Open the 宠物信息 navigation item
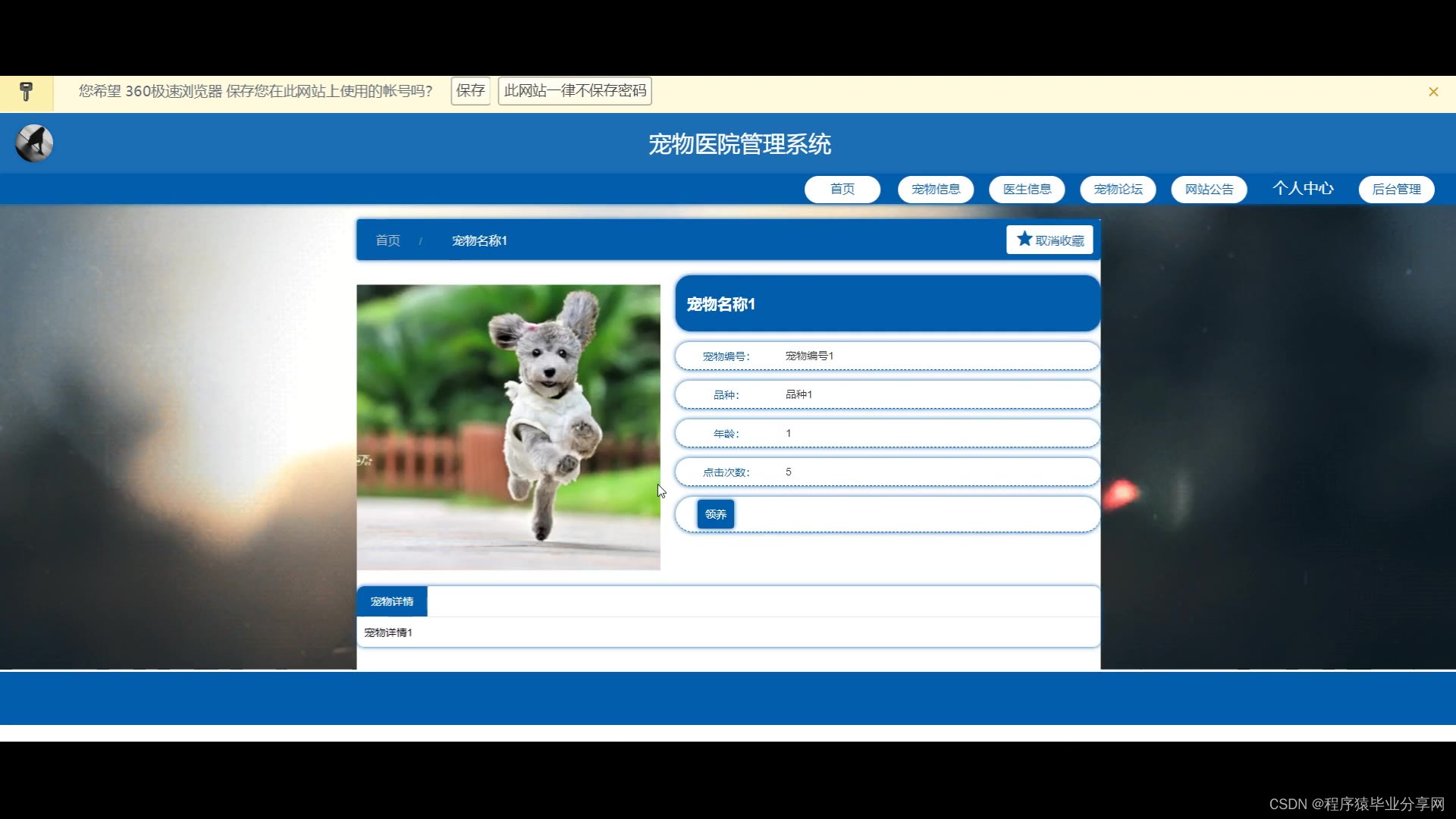Image resolution: width=1456 pixels, height=819 pixels. coord(935,190)
